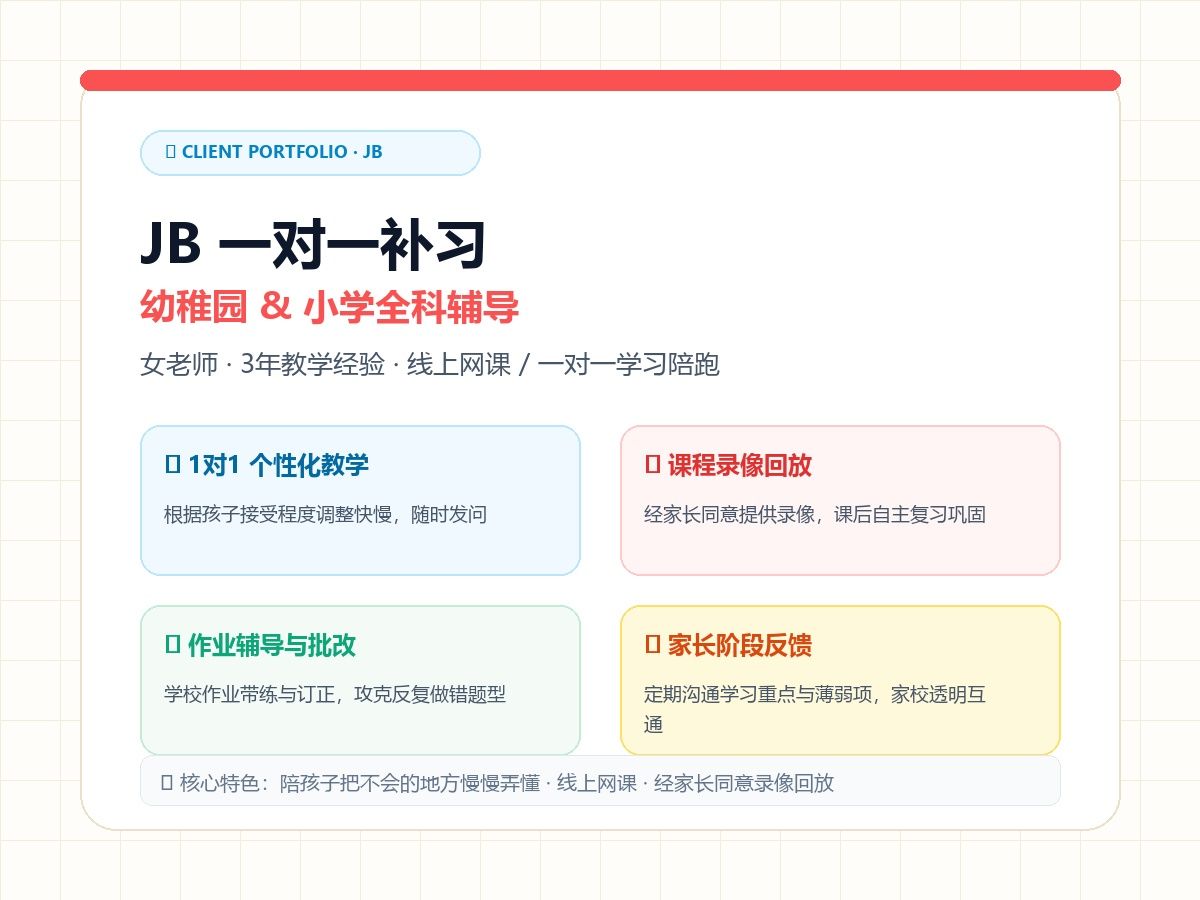Click the icon before 1对1 个性化教学
This screenshot has width=1200, height=900.
(x=171, y=464)
